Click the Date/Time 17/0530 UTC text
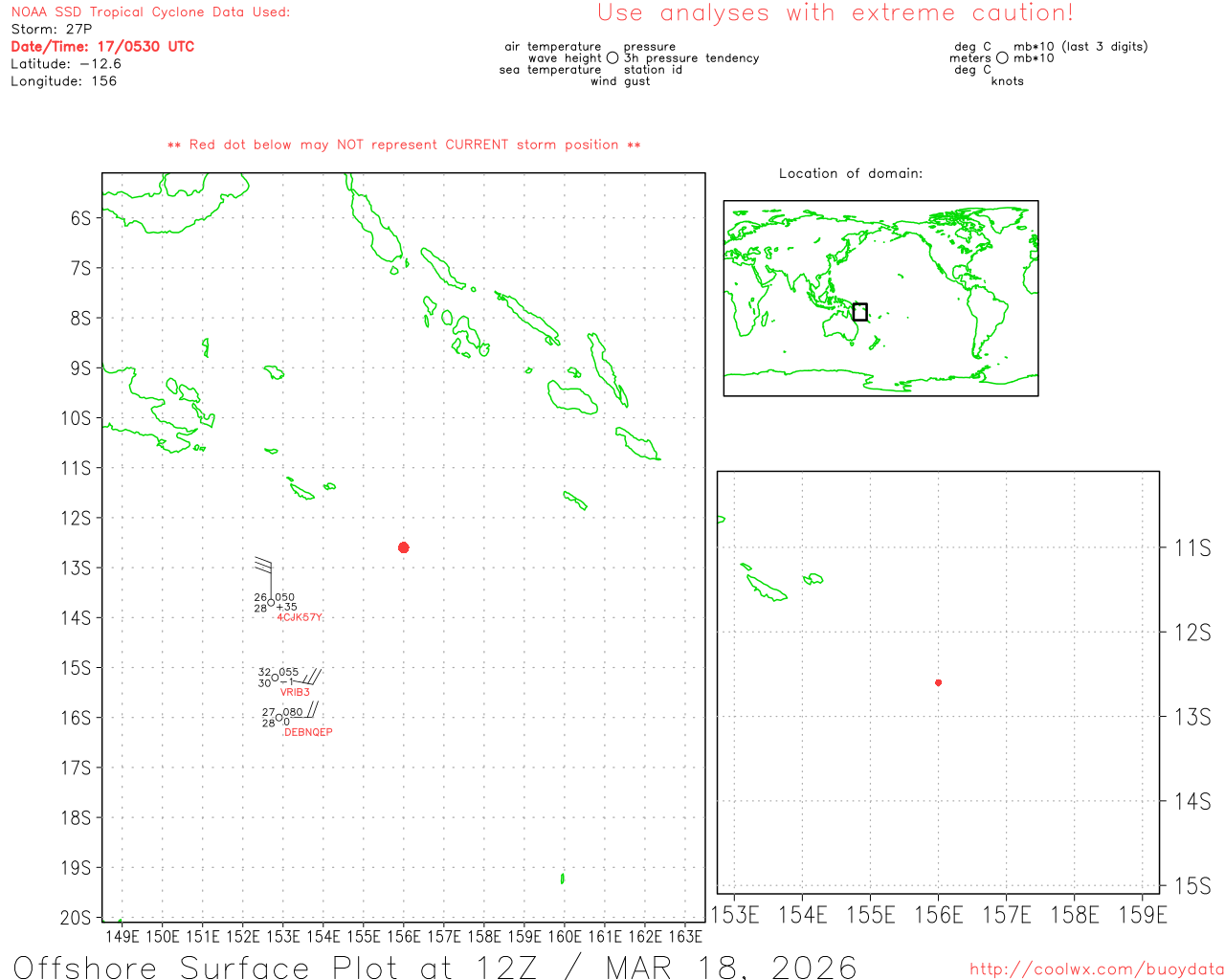 pos(102,46)
